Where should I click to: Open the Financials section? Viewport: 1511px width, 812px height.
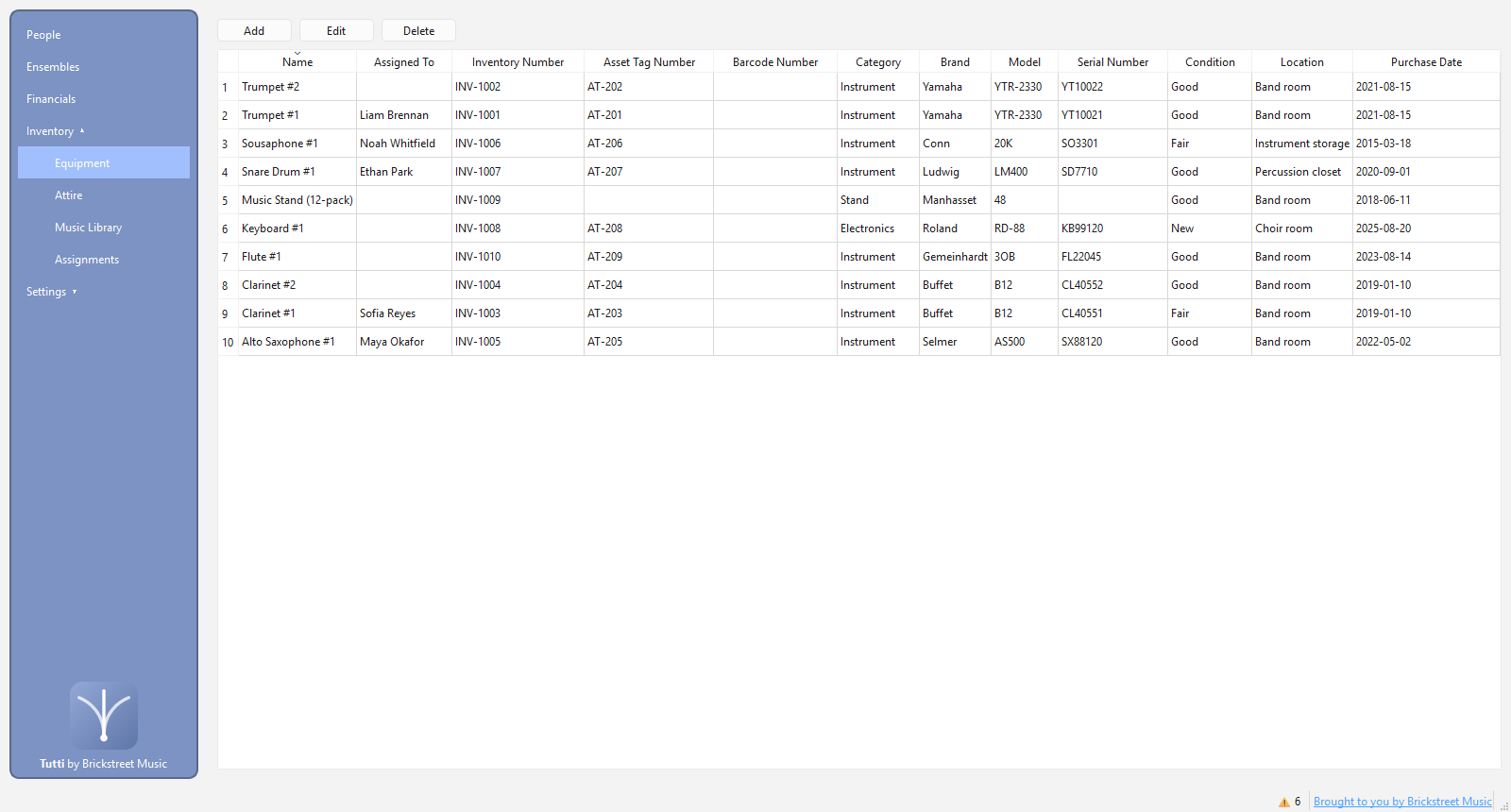[51, 99]
